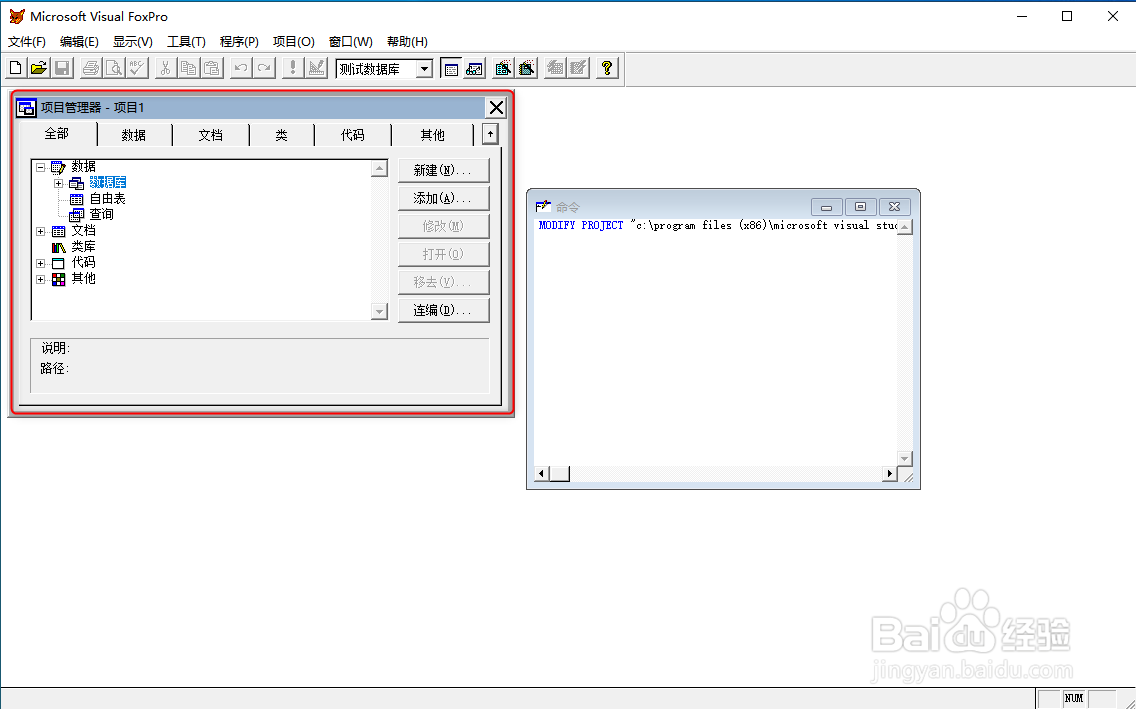This screenshot has width=1136, height=709.
Task: Select the 查询 tree item
Action: (x=101, y=215)
